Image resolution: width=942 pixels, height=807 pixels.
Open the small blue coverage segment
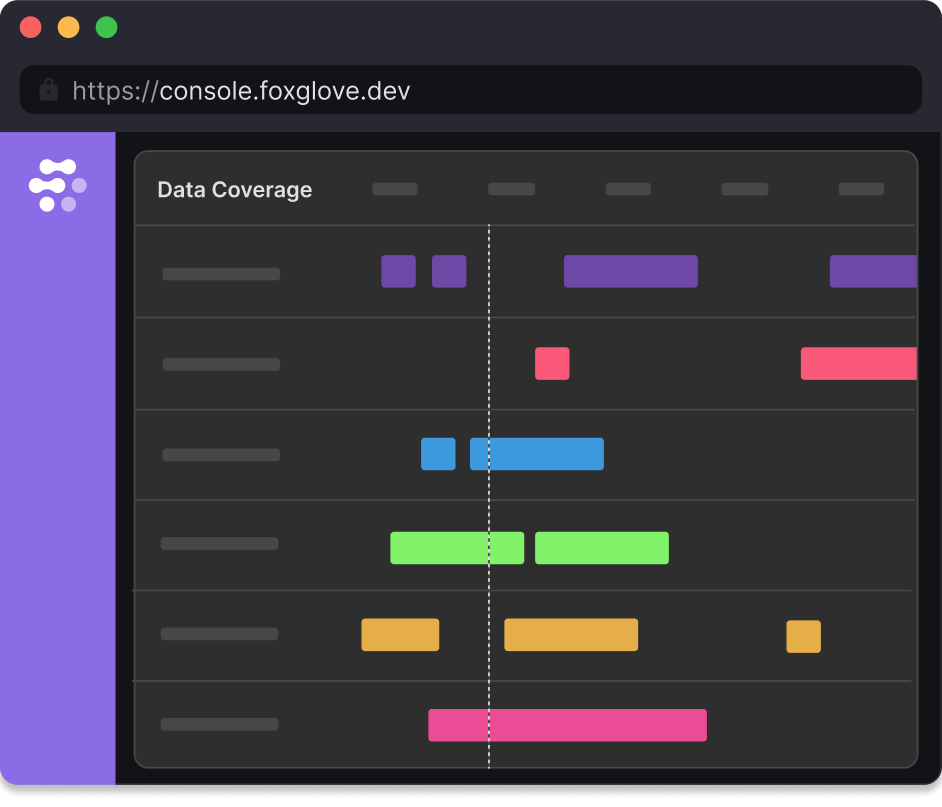tap(438, 454)
